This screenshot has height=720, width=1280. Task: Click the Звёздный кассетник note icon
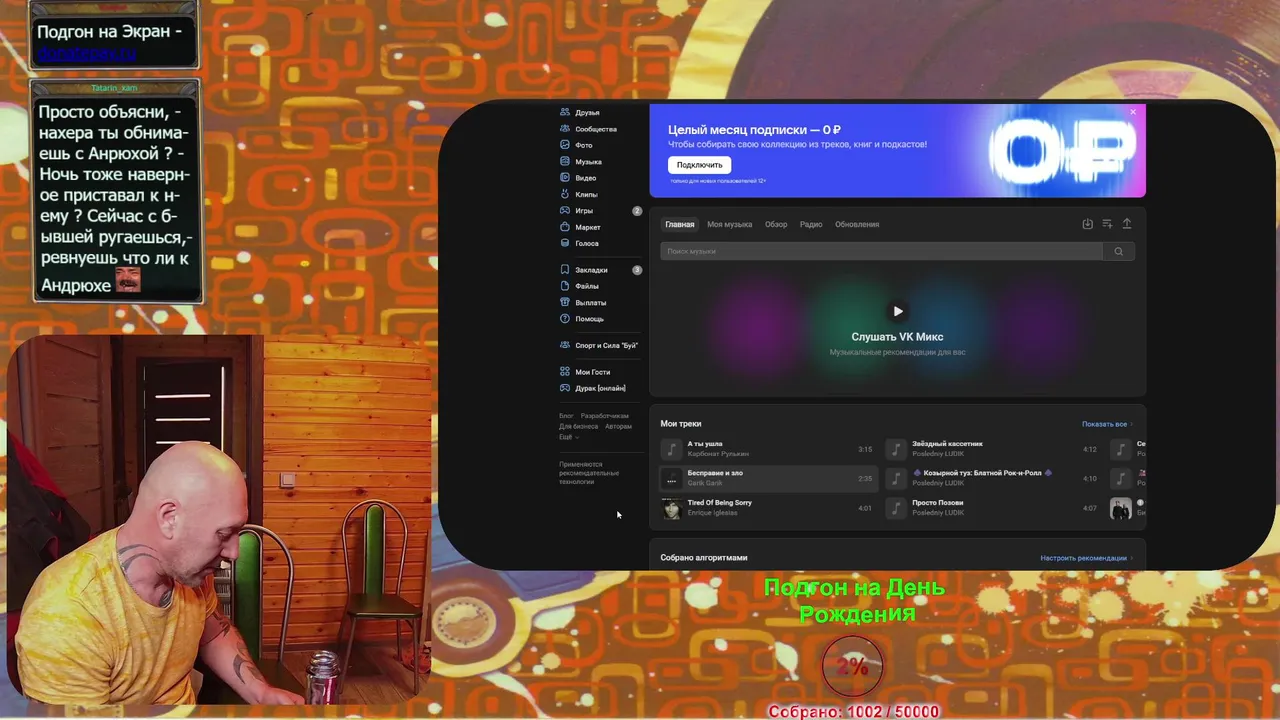pyautogui.click(x=897, y=449)
